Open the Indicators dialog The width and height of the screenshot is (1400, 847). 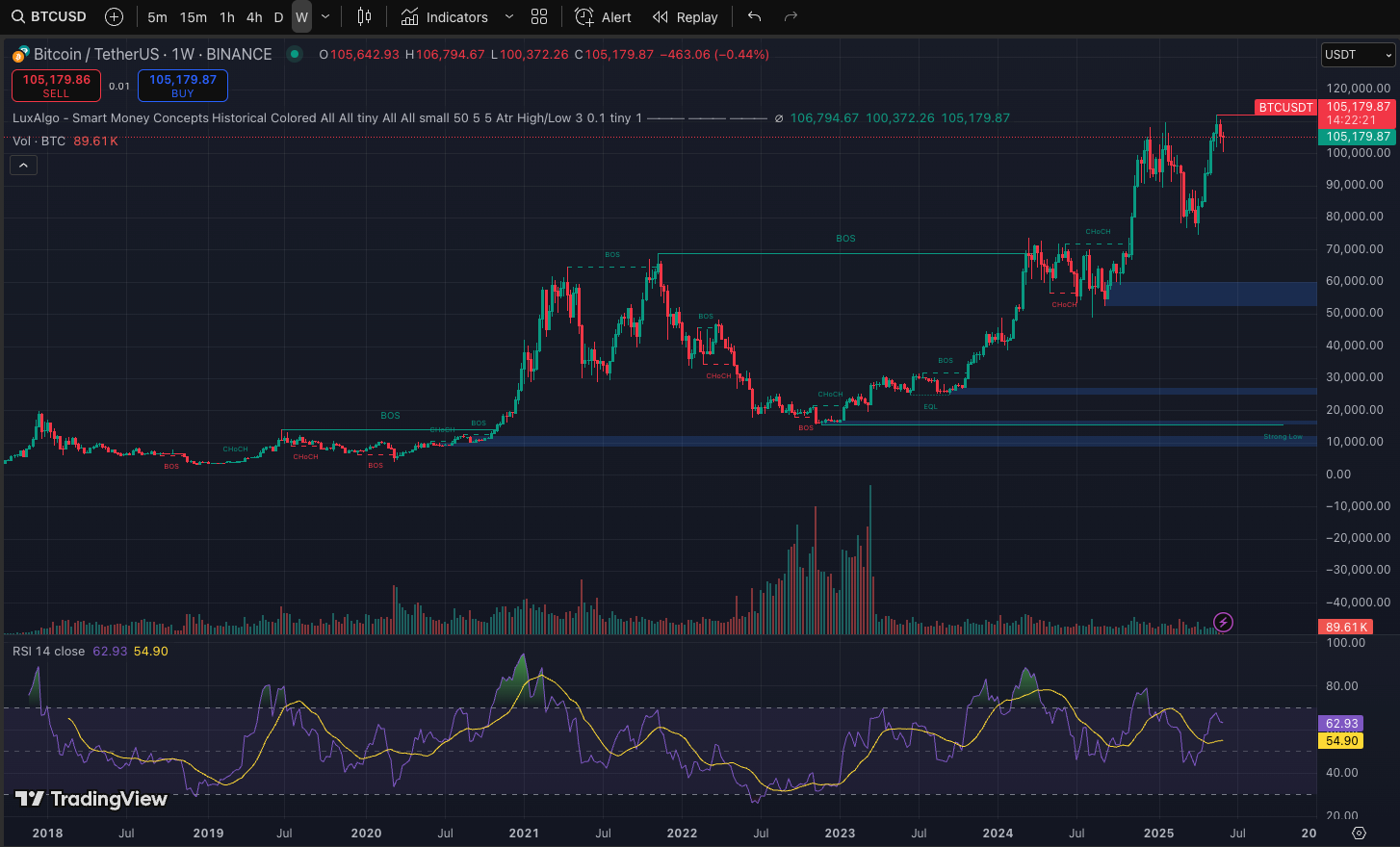[445, 17]
